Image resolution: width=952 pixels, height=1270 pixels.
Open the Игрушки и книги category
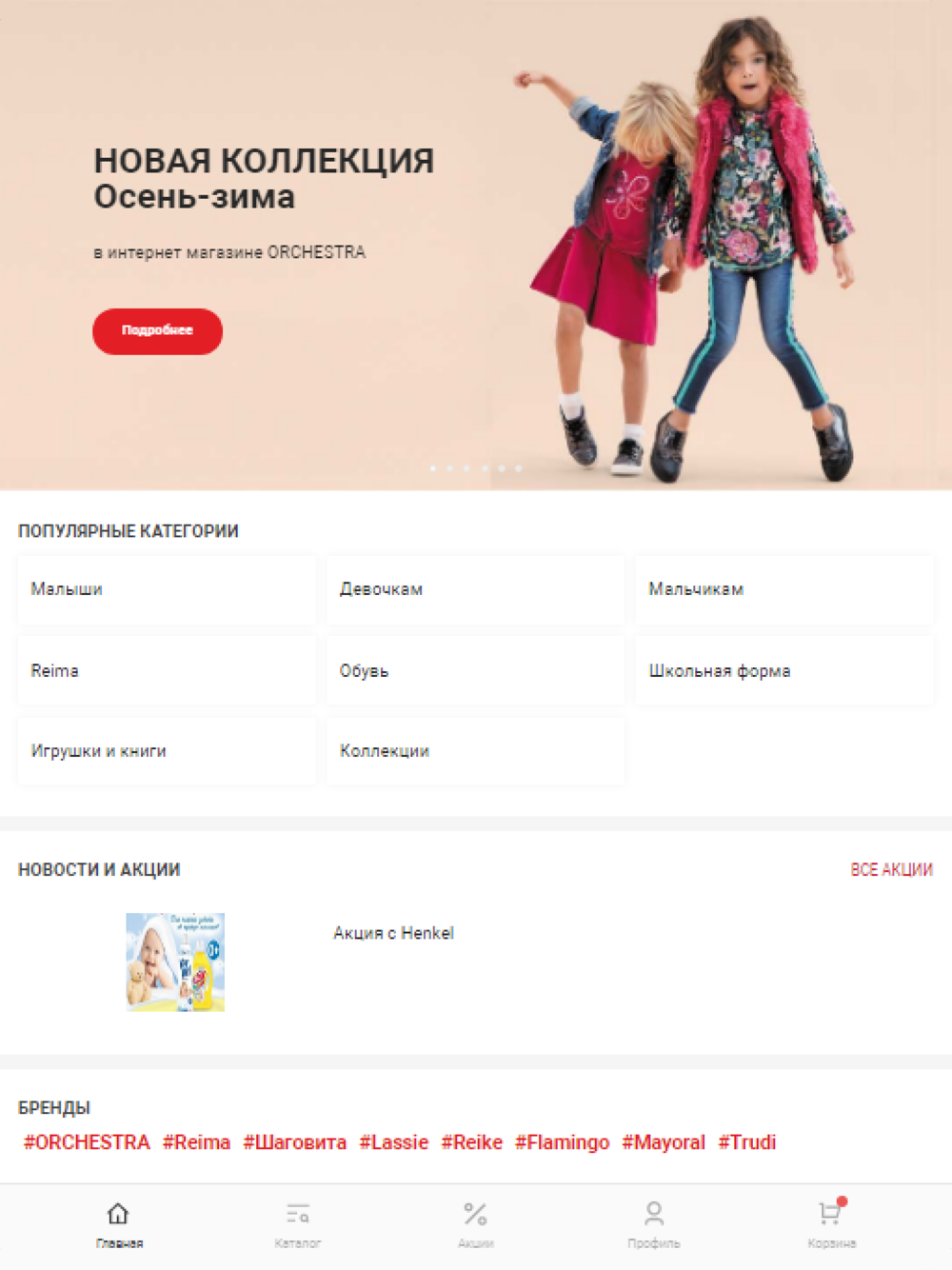pyautogui.click(x=167, y=751)
